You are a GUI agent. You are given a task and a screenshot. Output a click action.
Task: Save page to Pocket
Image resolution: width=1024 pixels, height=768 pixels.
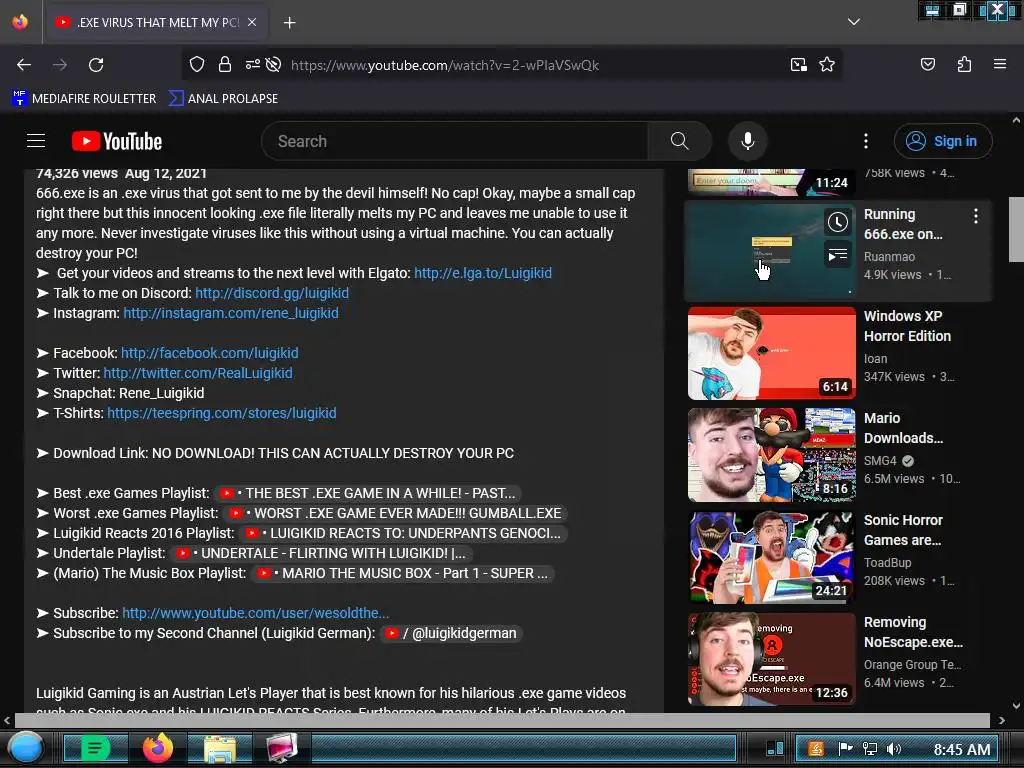927,64
